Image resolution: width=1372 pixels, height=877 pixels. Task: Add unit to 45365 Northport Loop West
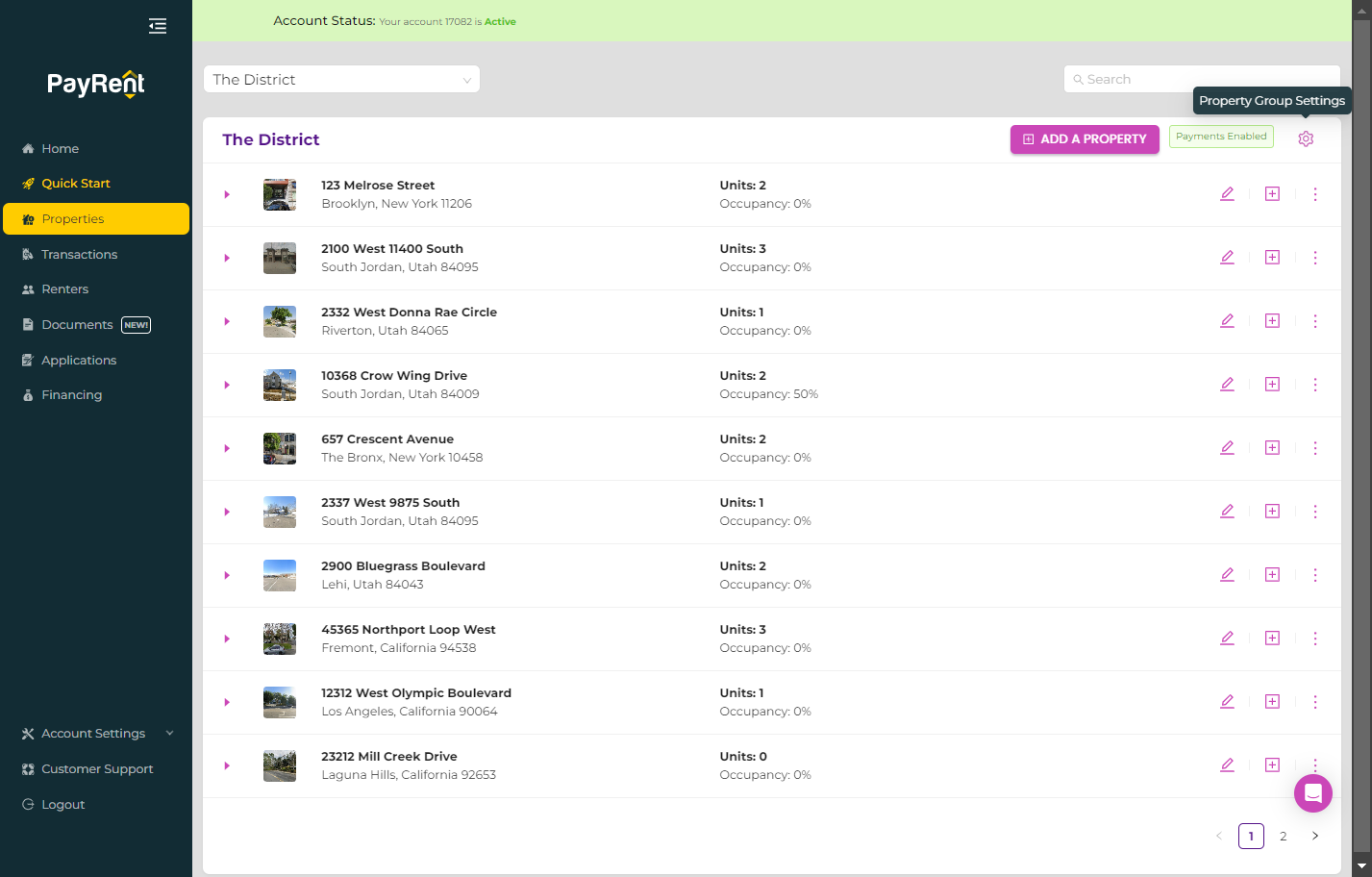click(x=1272, y=639)
